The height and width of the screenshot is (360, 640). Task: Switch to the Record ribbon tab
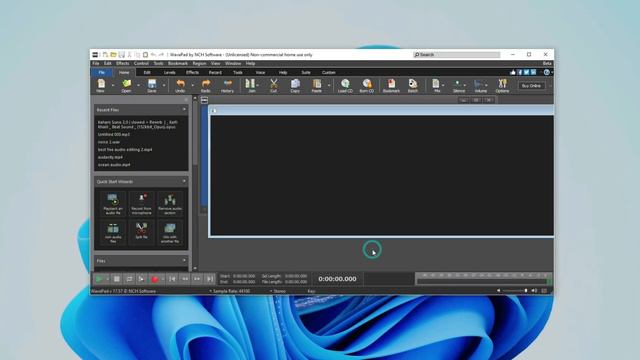(215, 72)
